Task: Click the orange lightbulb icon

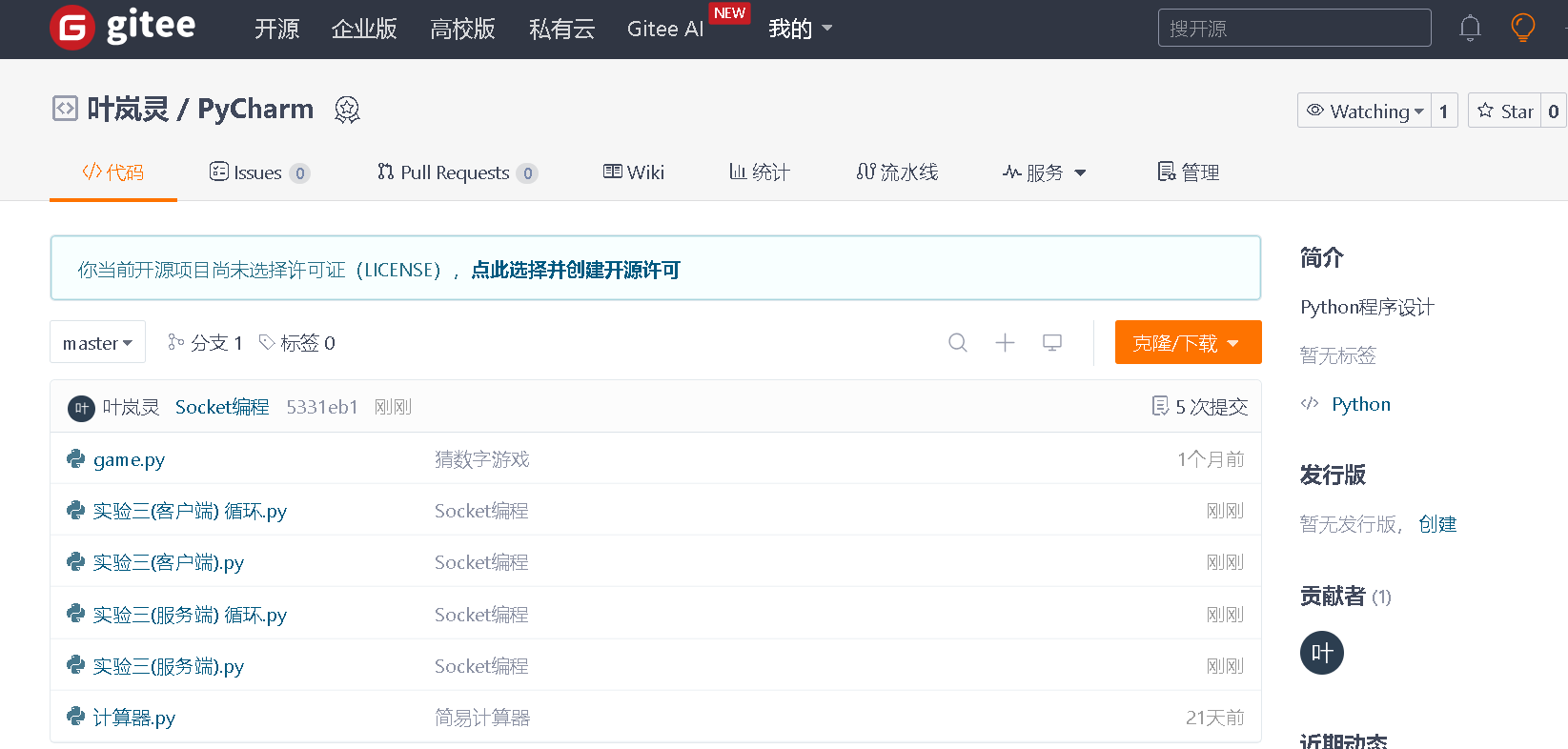Action: [1523, 28]
